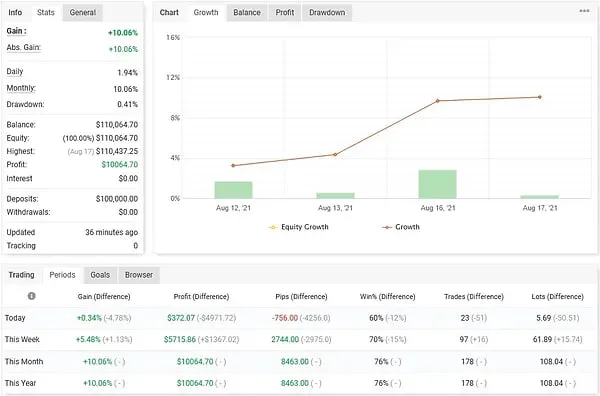Open the Browser tab
Viewport: 600px width, 396px height.
click(x=139, y=275)
